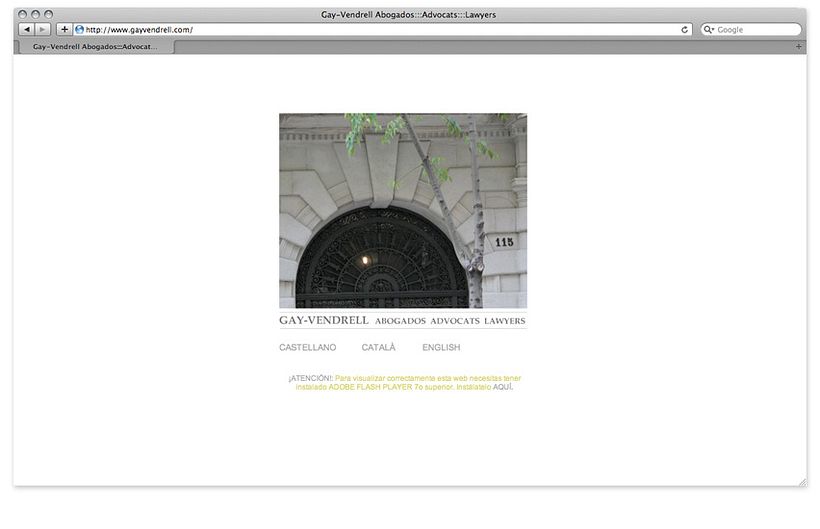Image resolution: width=820 pixels, height=529 pixels.
Task: Reload the page using the refresh icon
Action: (684, 30)
